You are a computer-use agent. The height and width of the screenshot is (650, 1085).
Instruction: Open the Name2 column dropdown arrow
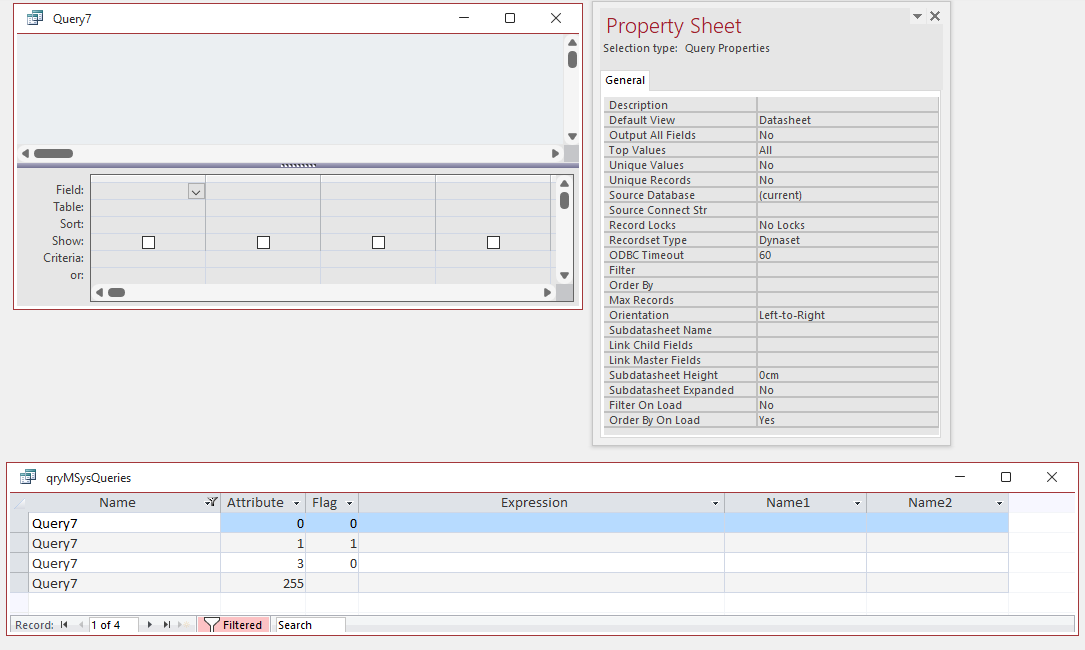(999, 503)
